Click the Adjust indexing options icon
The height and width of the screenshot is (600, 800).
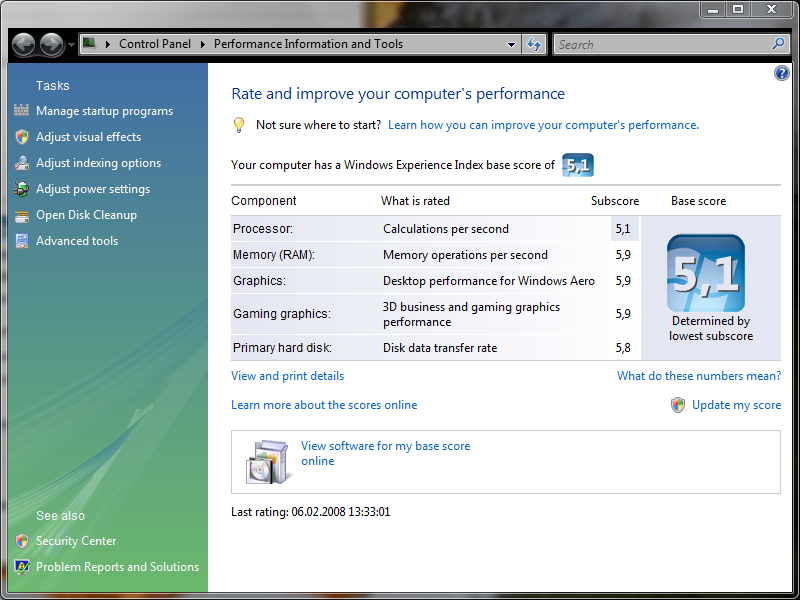pos(21,163)
